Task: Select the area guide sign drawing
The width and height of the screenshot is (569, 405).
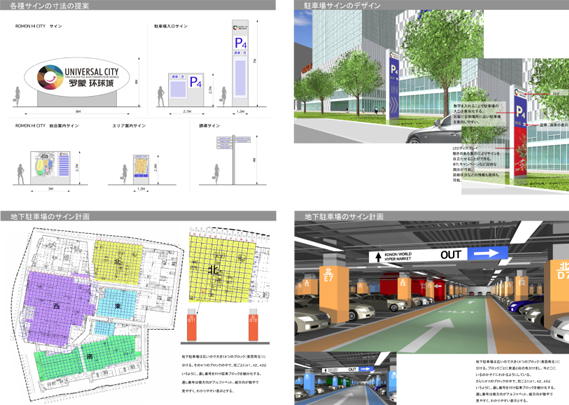Action: click(141, 169)
